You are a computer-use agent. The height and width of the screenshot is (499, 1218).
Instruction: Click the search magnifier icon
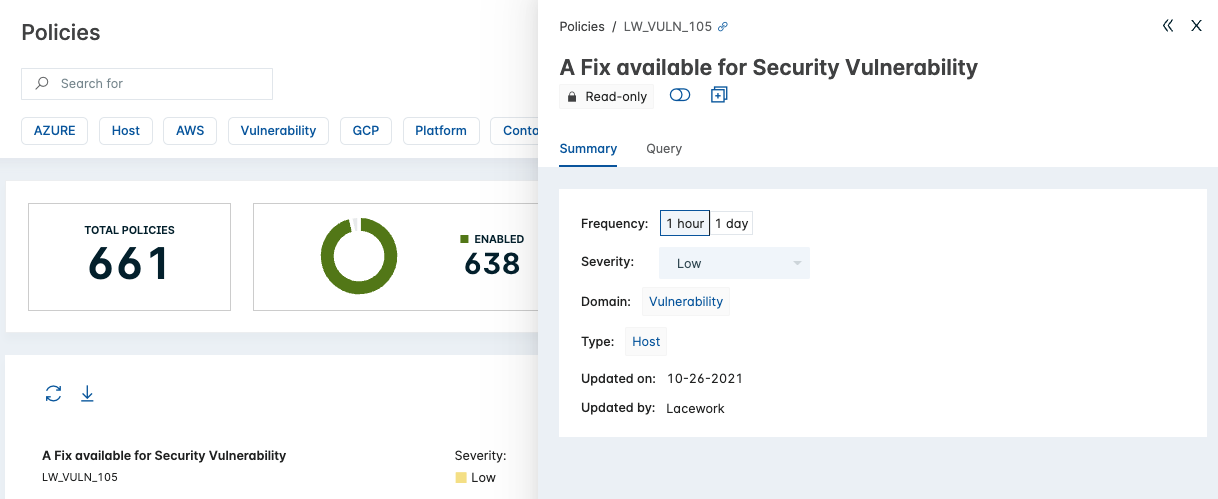42,83
